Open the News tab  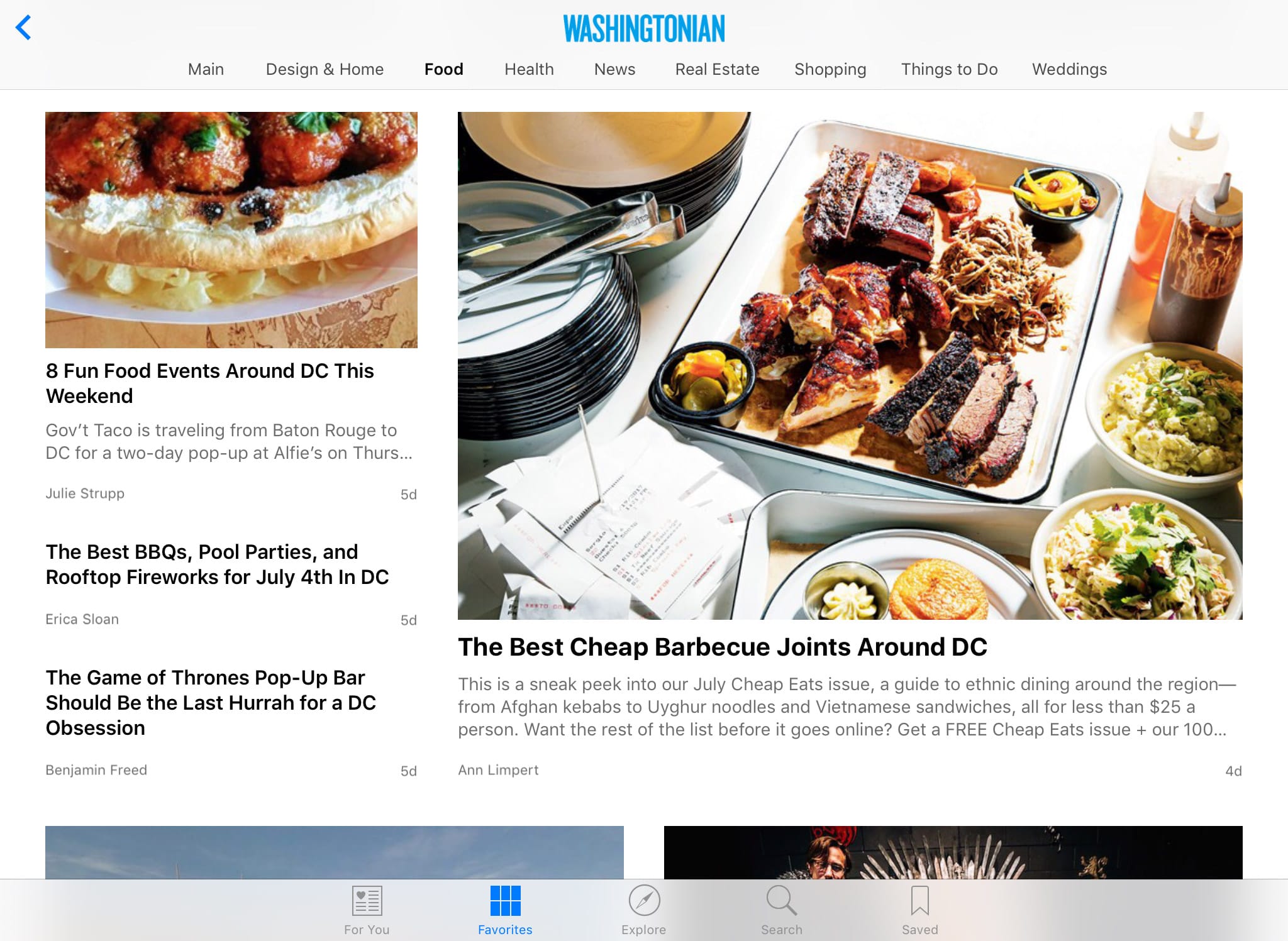click(614, 69)
